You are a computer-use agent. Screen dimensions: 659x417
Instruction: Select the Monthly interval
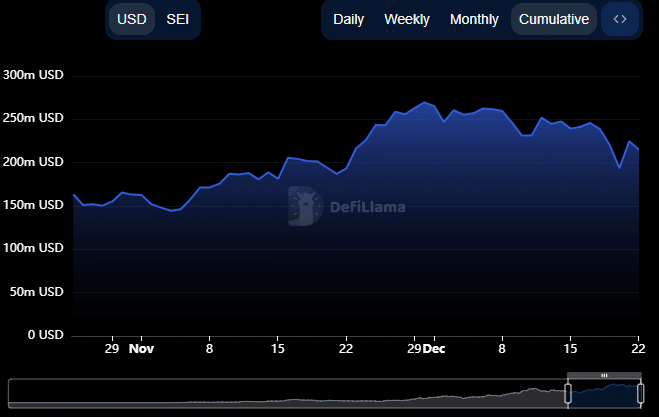point(474,19)
